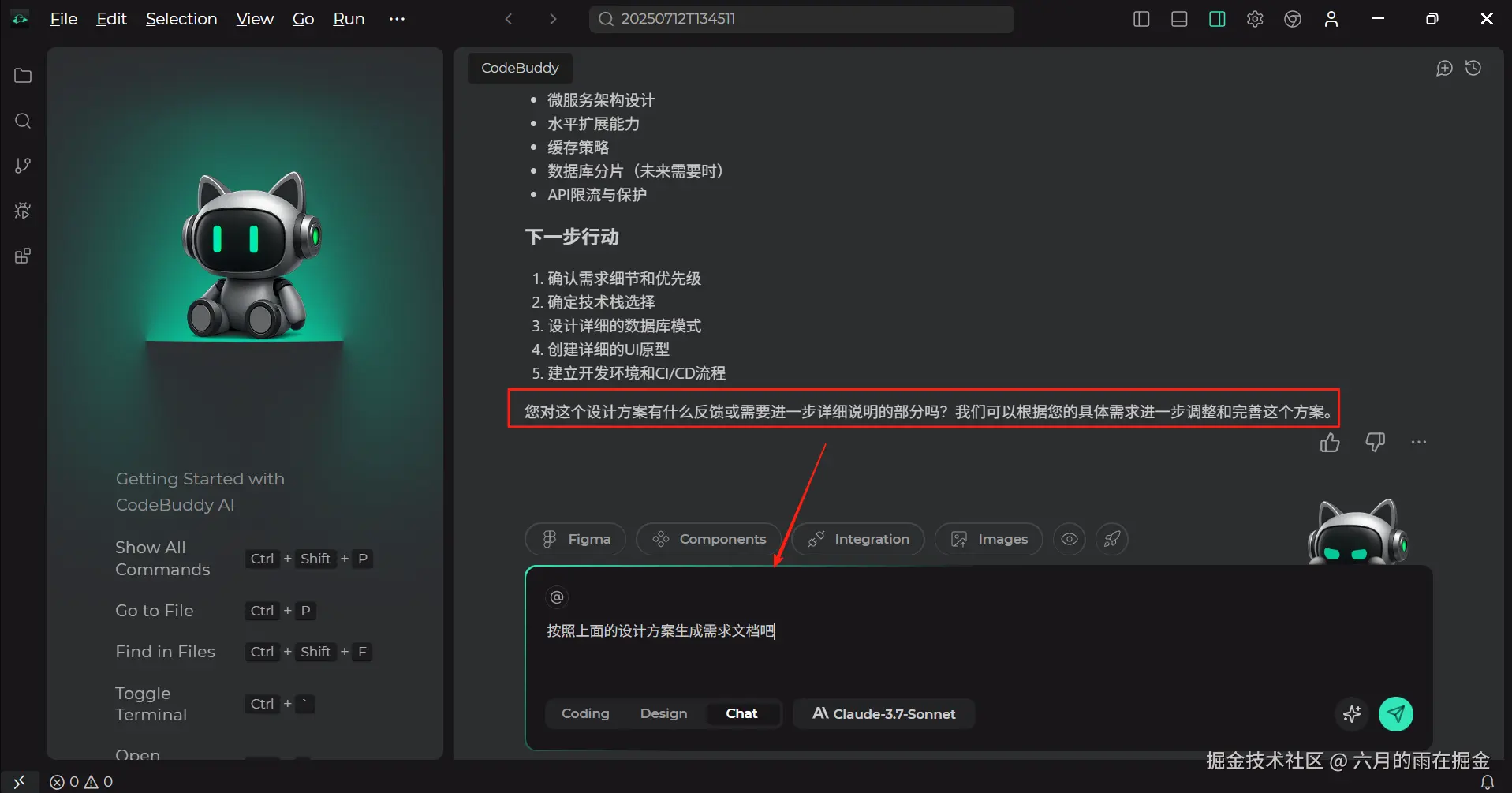Image resolution: width=1512 pixels, height=793 pixels.
Task: Click Getting Started with CodeBuddy AI heading
Action: click(x=200, y=492)
